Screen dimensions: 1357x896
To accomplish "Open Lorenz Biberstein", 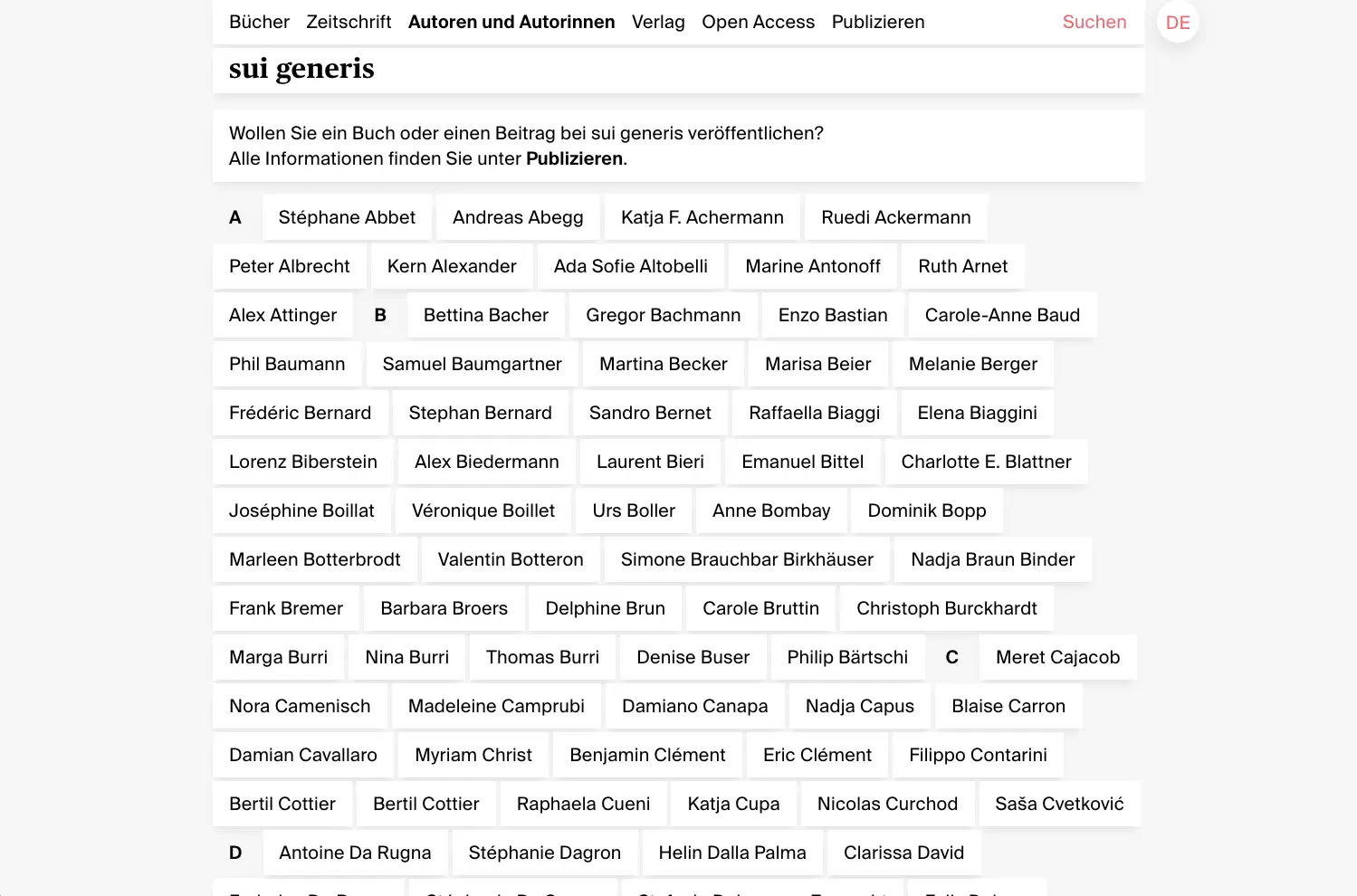I will point(303,462).
